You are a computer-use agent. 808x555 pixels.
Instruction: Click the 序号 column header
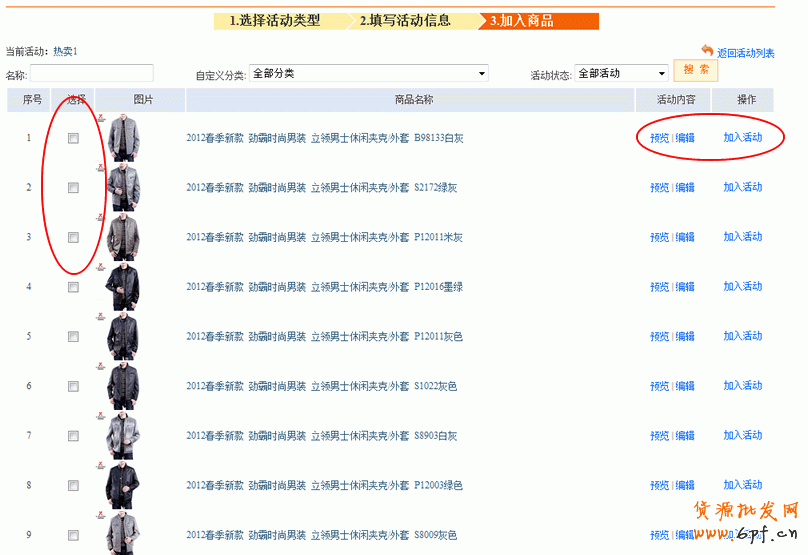coord(29,100)
